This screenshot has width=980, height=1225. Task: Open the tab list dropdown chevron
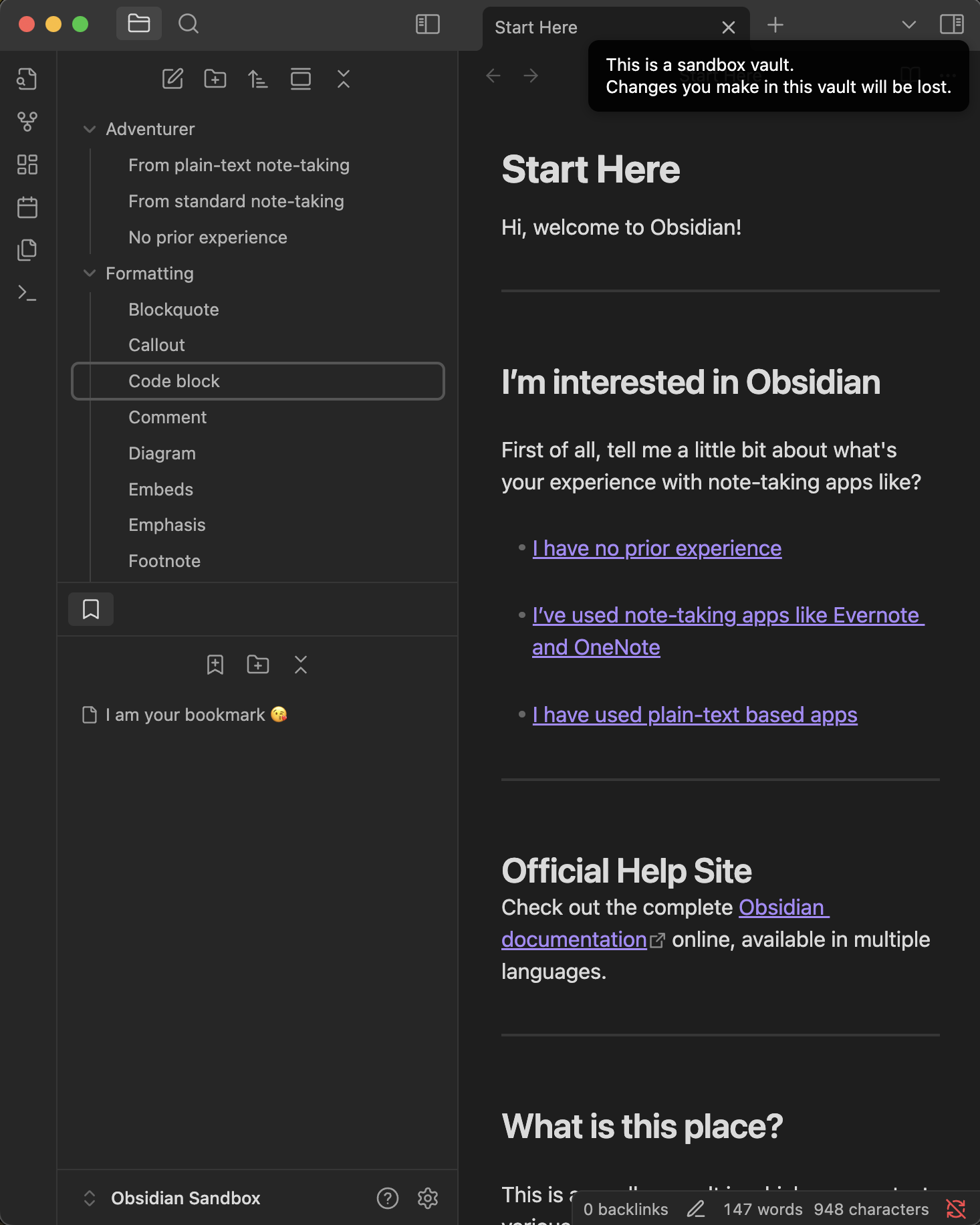coord(909,25)
